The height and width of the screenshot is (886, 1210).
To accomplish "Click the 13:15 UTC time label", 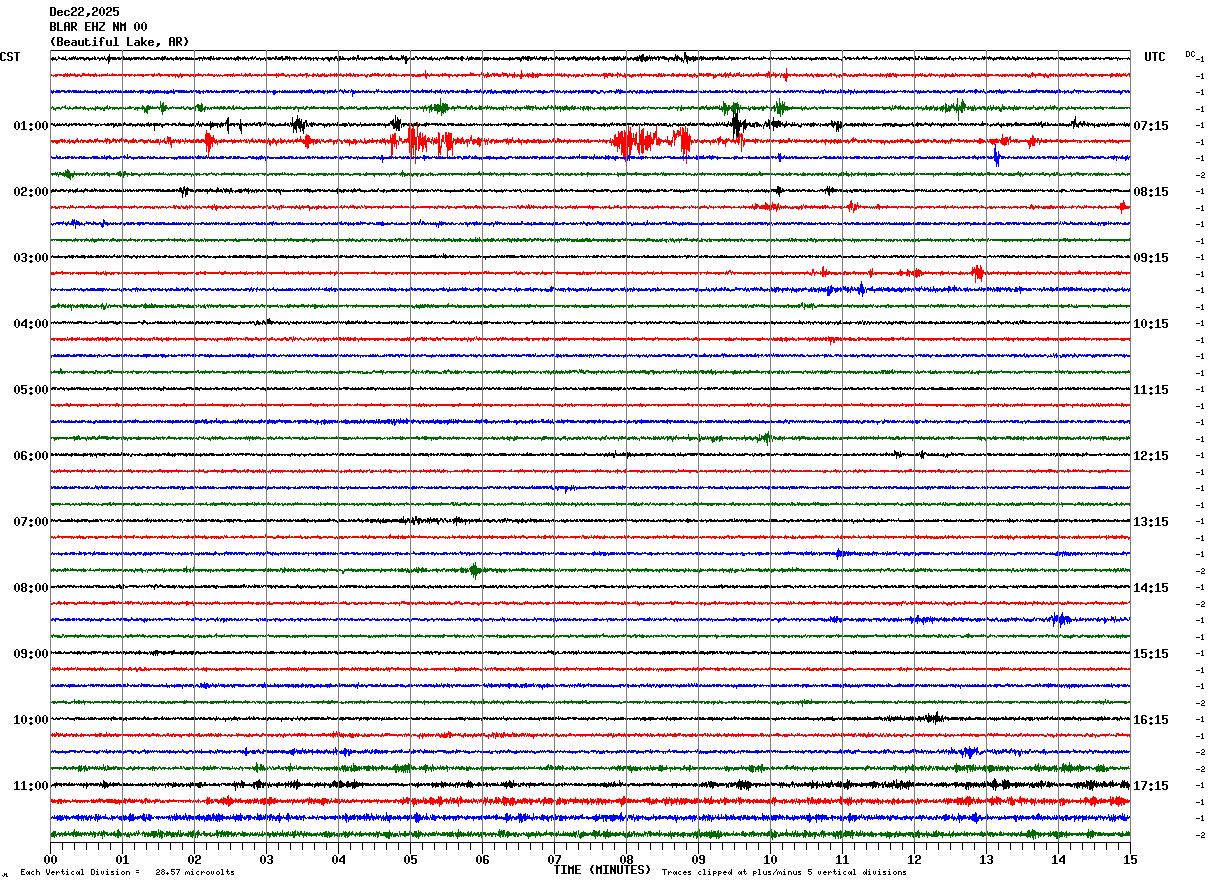I will 1152,521.
